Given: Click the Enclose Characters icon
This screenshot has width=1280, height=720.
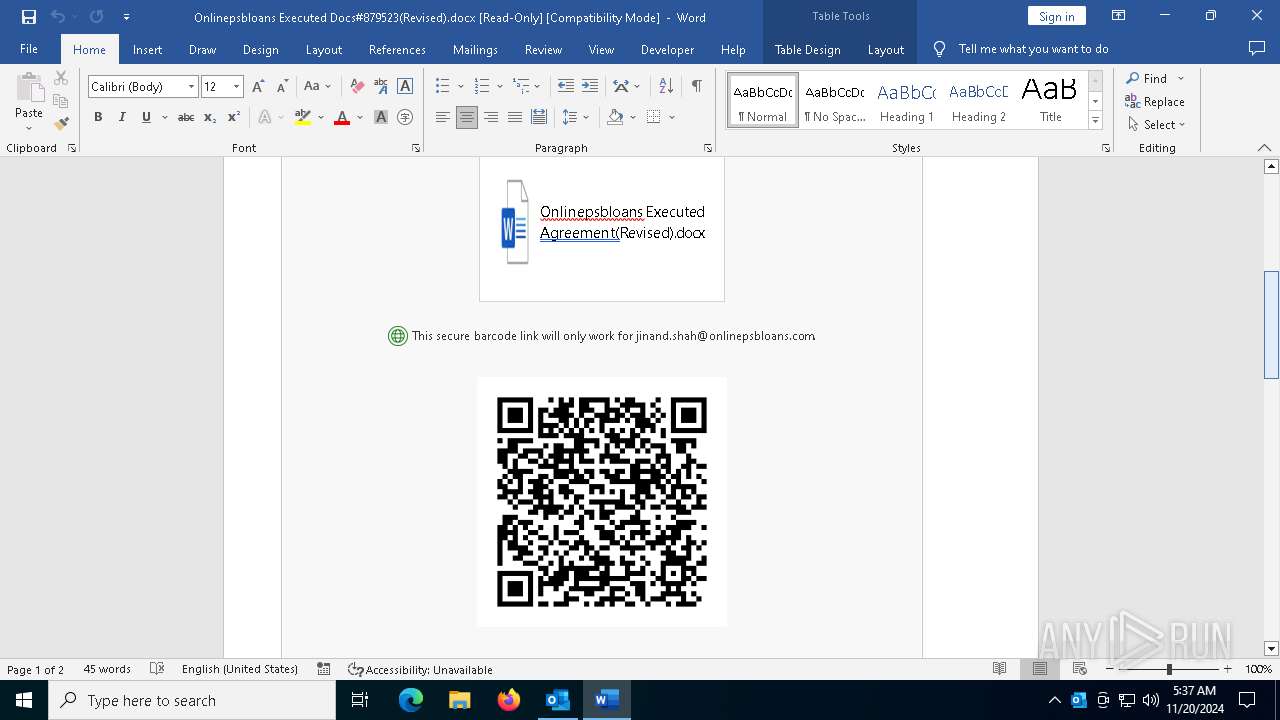Looking at the screenshot, I should click(405, 117).
